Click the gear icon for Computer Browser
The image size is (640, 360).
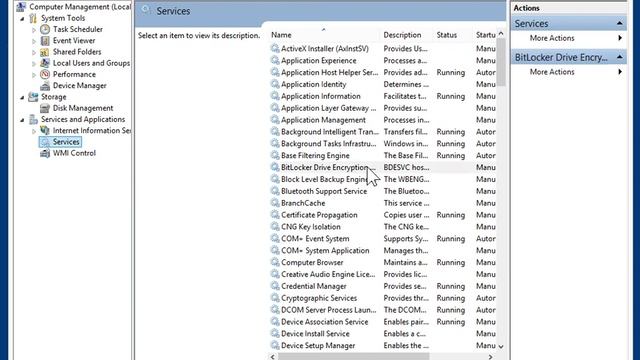275,262
